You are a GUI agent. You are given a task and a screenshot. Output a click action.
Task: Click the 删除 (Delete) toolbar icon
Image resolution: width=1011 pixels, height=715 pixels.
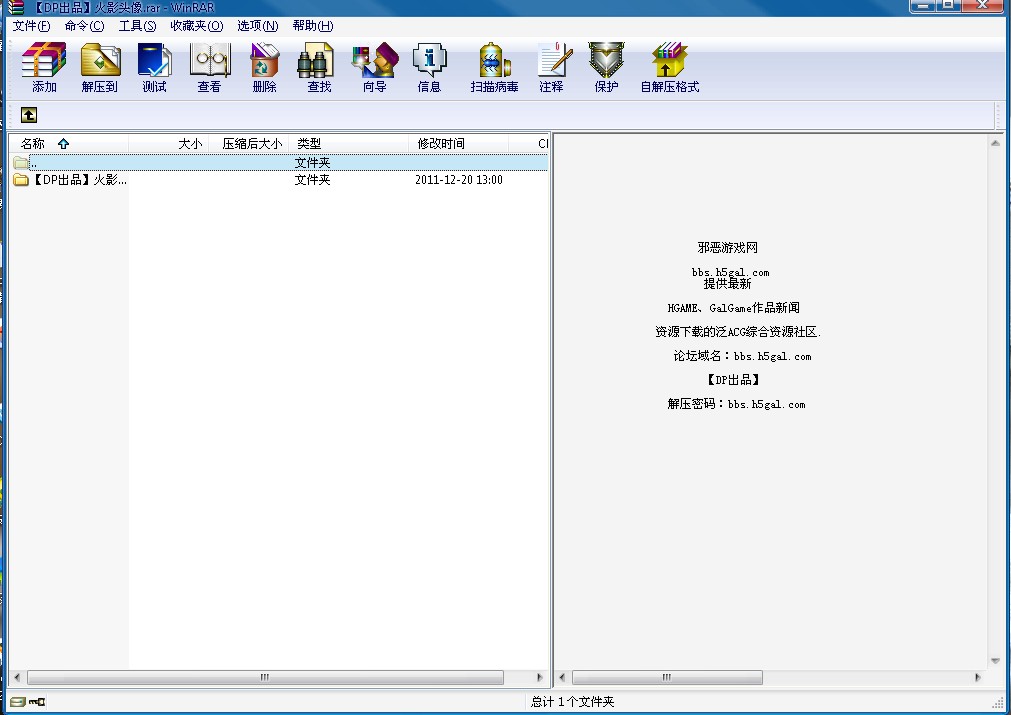[x=264, y=67]
